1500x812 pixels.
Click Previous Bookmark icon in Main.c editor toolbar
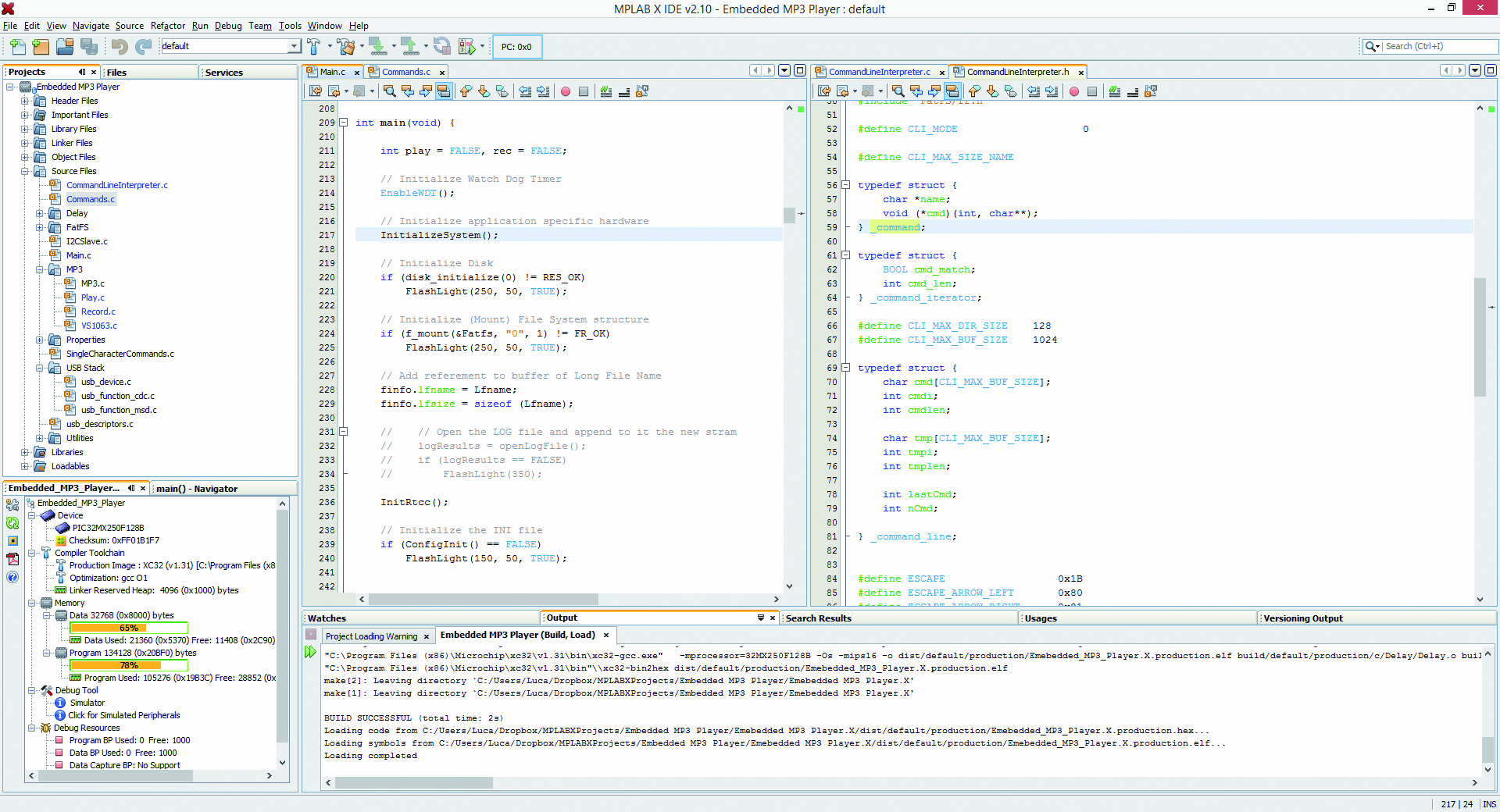466,91
